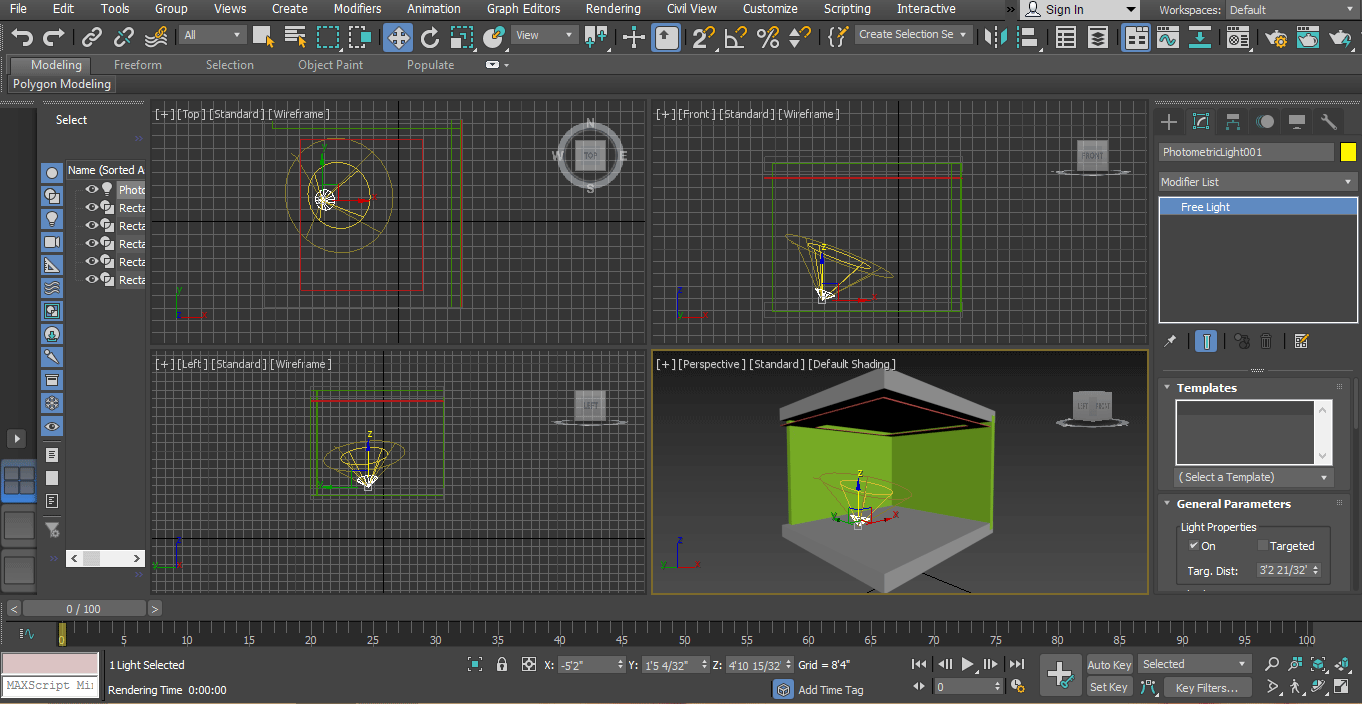This screenshot has height=704, width=1362.
Task: Click the yellow object color swatch
Action: point(1347,152)
